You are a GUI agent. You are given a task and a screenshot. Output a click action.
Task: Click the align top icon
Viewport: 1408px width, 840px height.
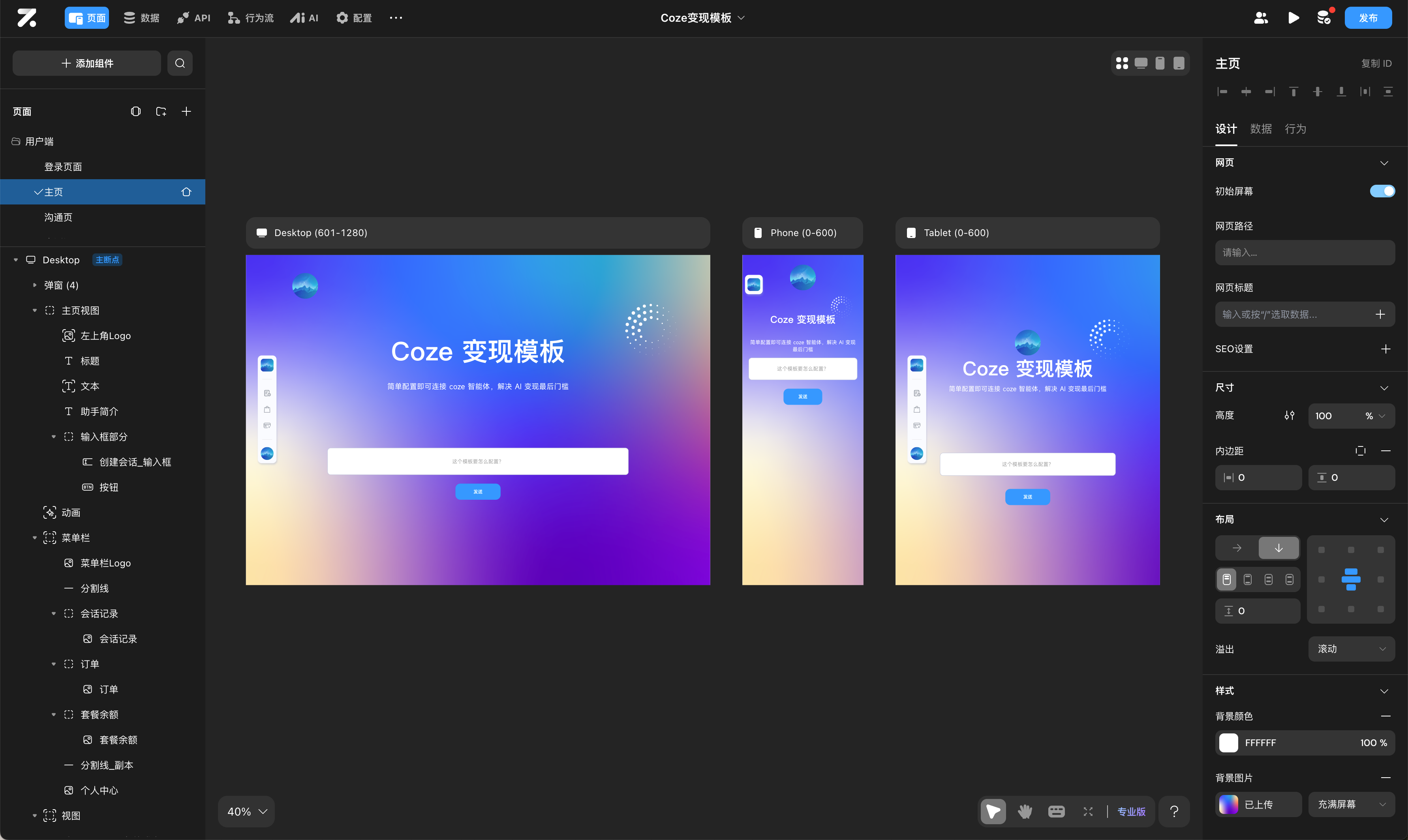[1293, 92]
